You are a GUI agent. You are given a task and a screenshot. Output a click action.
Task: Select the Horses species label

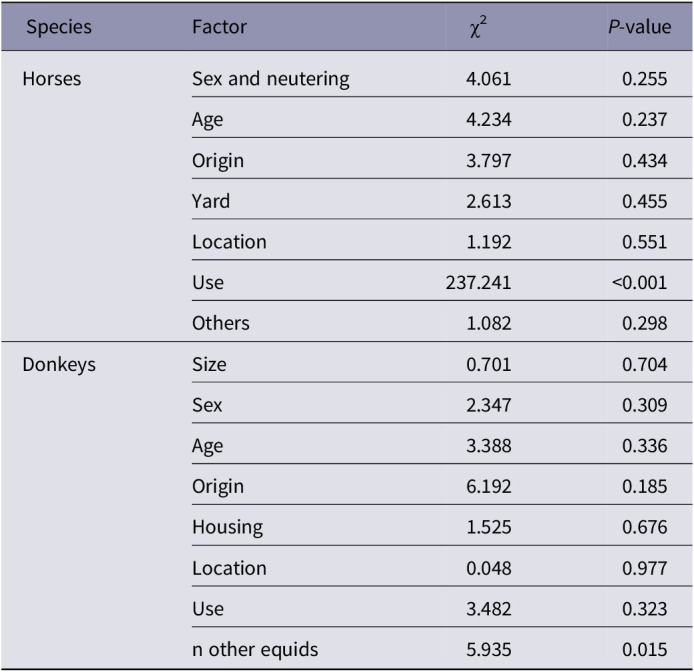pyautogui.click(x=52, y=79)
